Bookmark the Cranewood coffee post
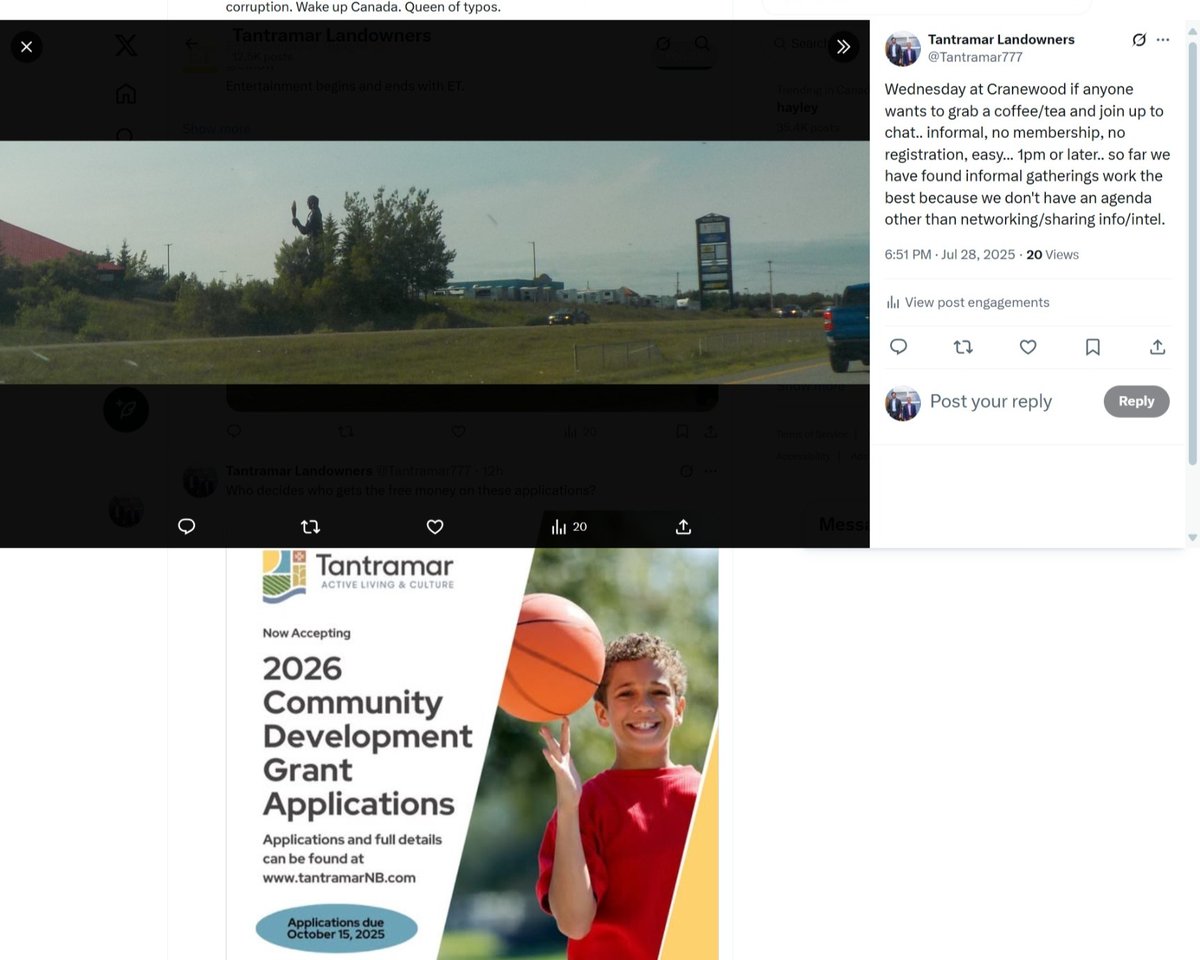 1092,347
